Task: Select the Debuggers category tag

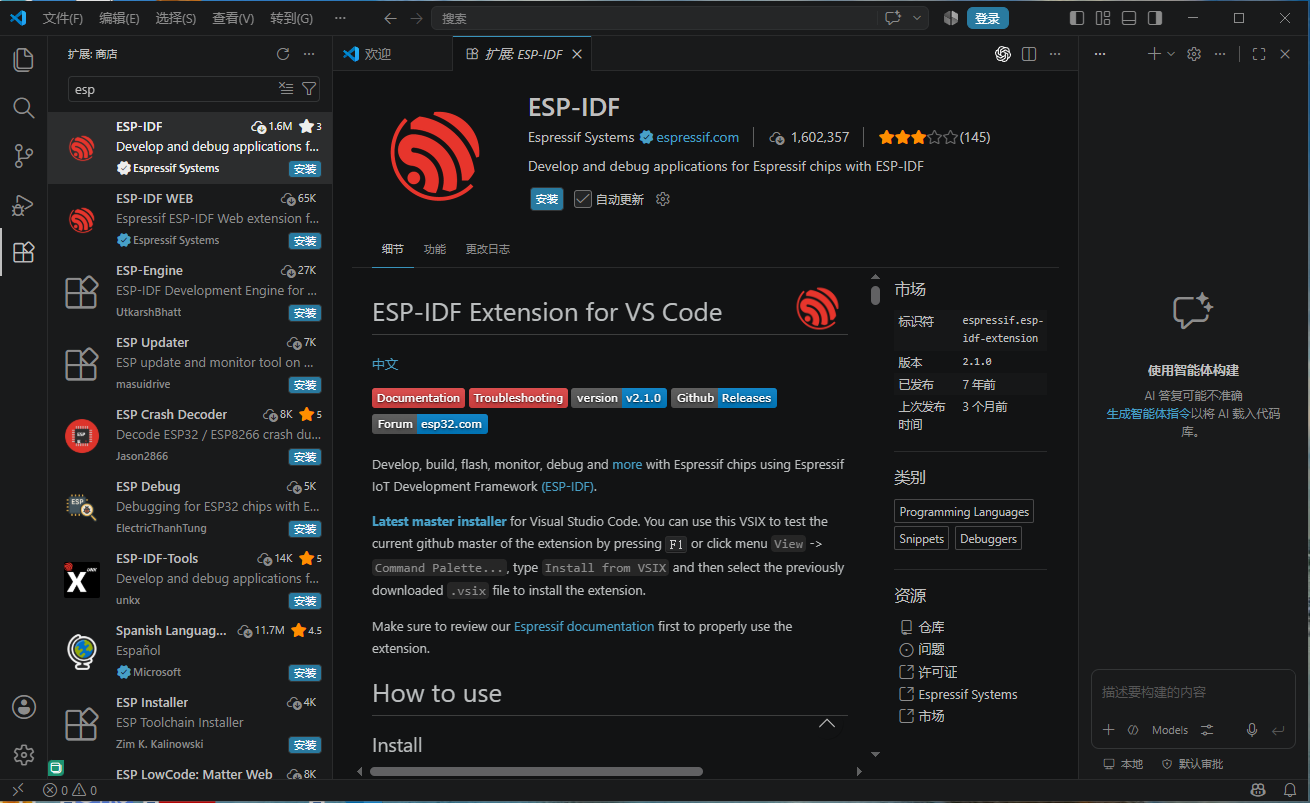Action: (x=988, y=539)
